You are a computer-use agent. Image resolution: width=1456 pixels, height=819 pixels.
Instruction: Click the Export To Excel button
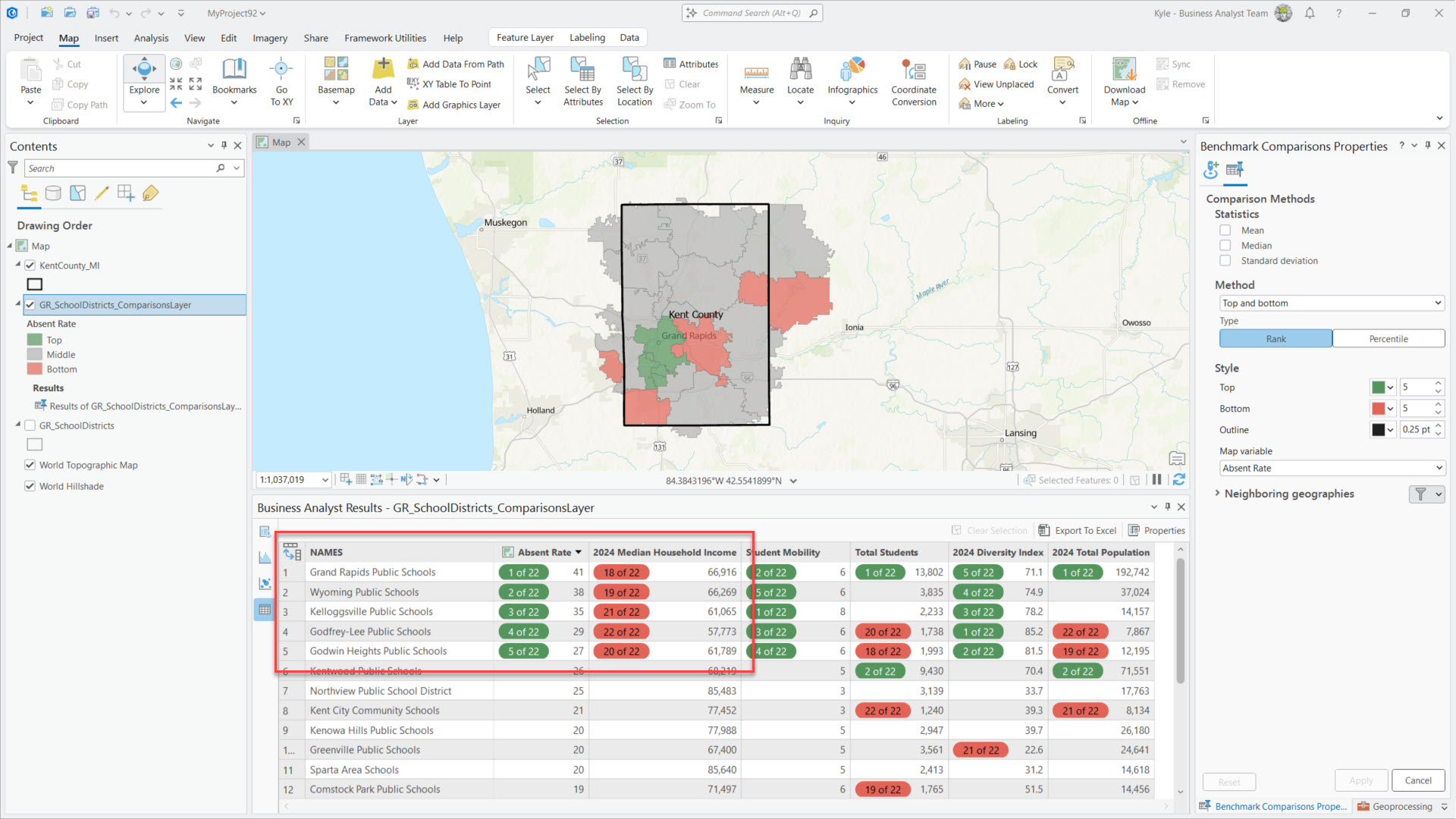coord(1078,531)
